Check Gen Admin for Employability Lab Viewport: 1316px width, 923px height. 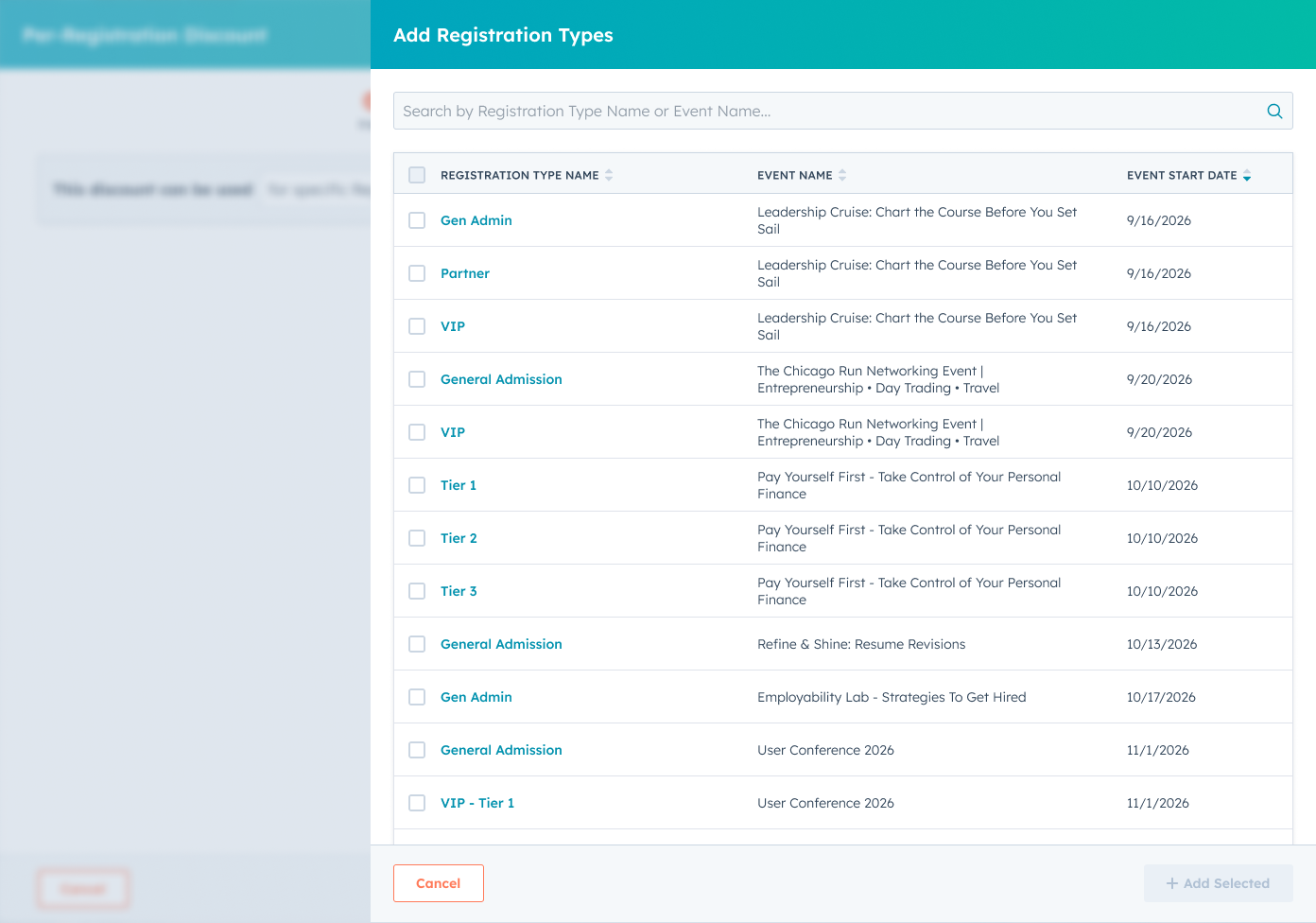coord(417,697)
